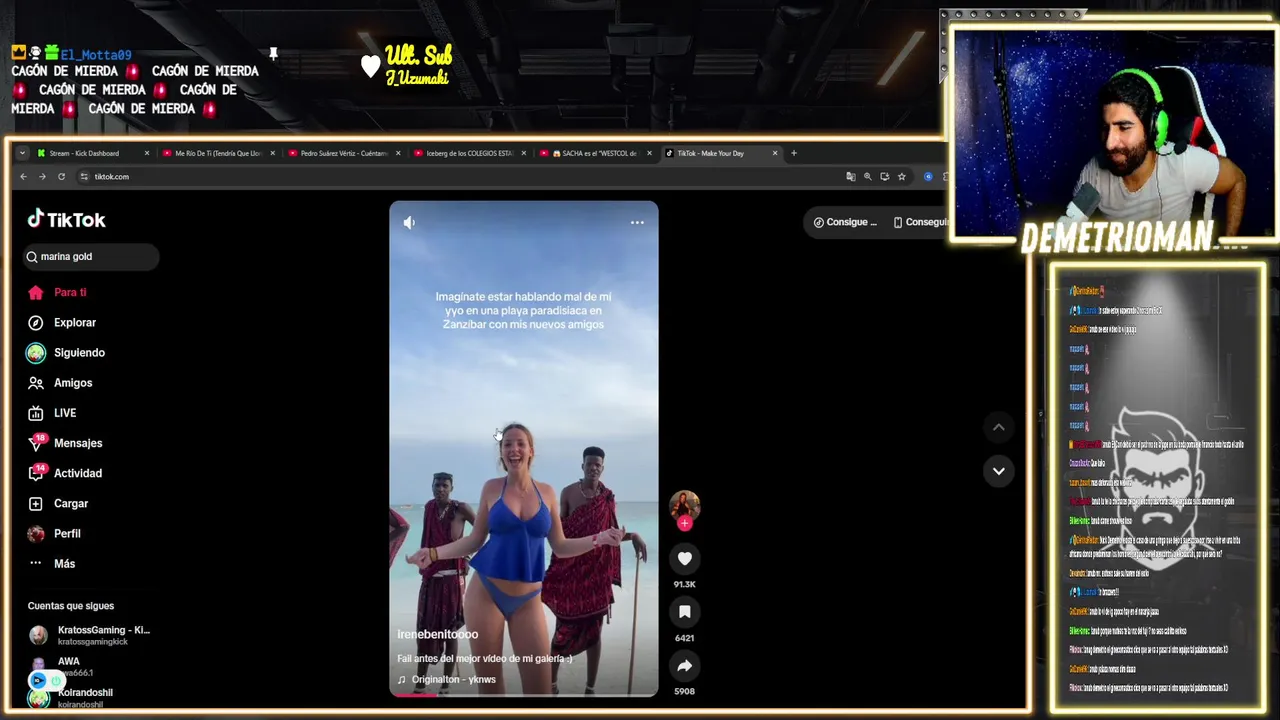1280x720 pixels.
Task: View site information icon in address bar
Action: click(84, 177)
